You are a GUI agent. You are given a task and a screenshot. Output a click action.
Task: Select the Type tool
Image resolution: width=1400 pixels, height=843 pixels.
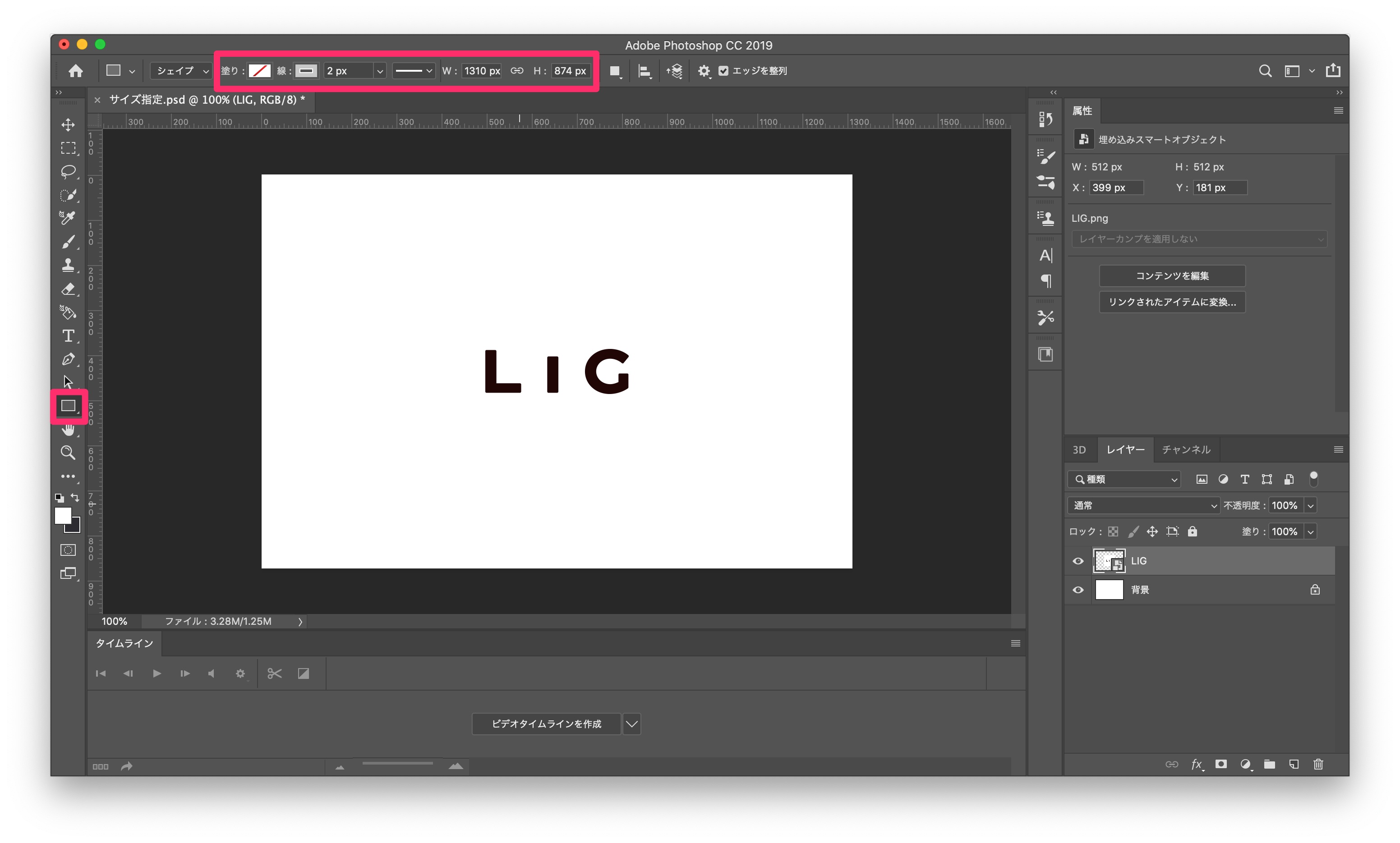68,336
